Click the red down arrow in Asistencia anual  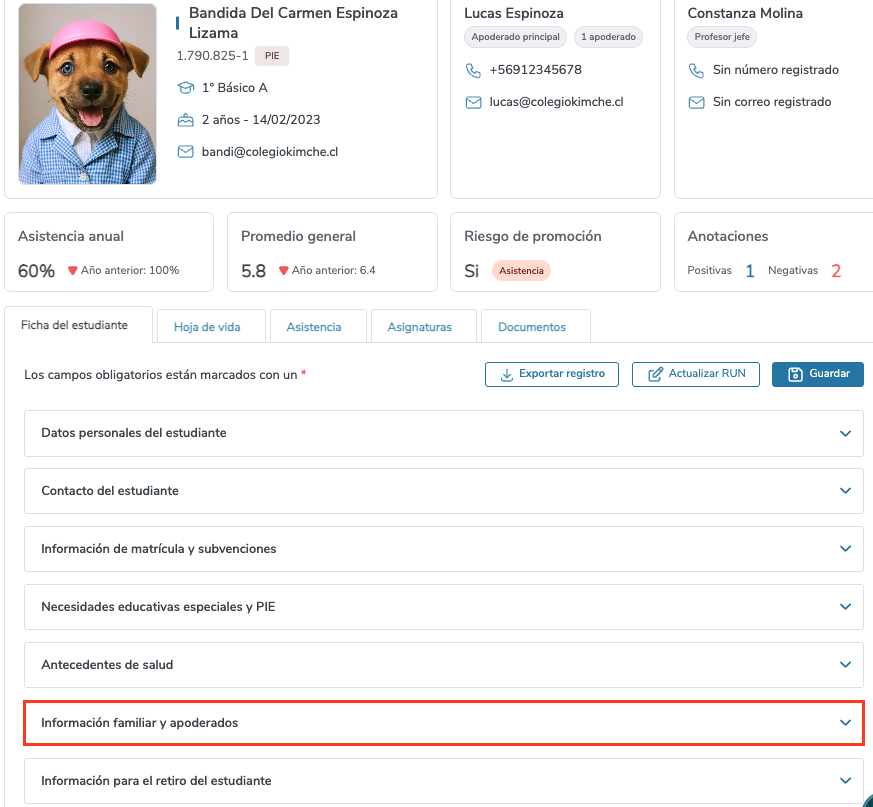click(72, 271)
